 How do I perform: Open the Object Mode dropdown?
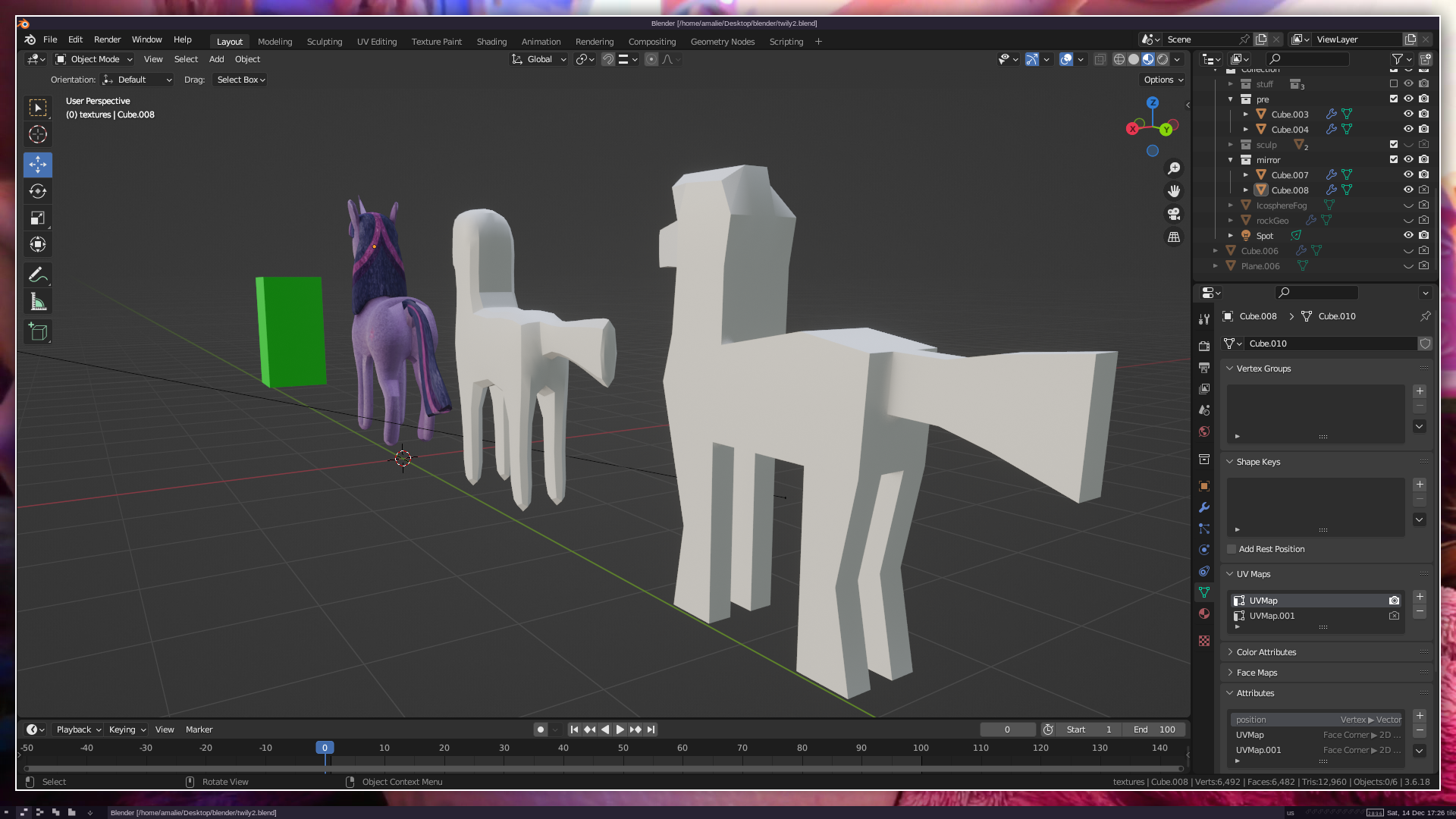pyautogui.click(x=94, y=59)
